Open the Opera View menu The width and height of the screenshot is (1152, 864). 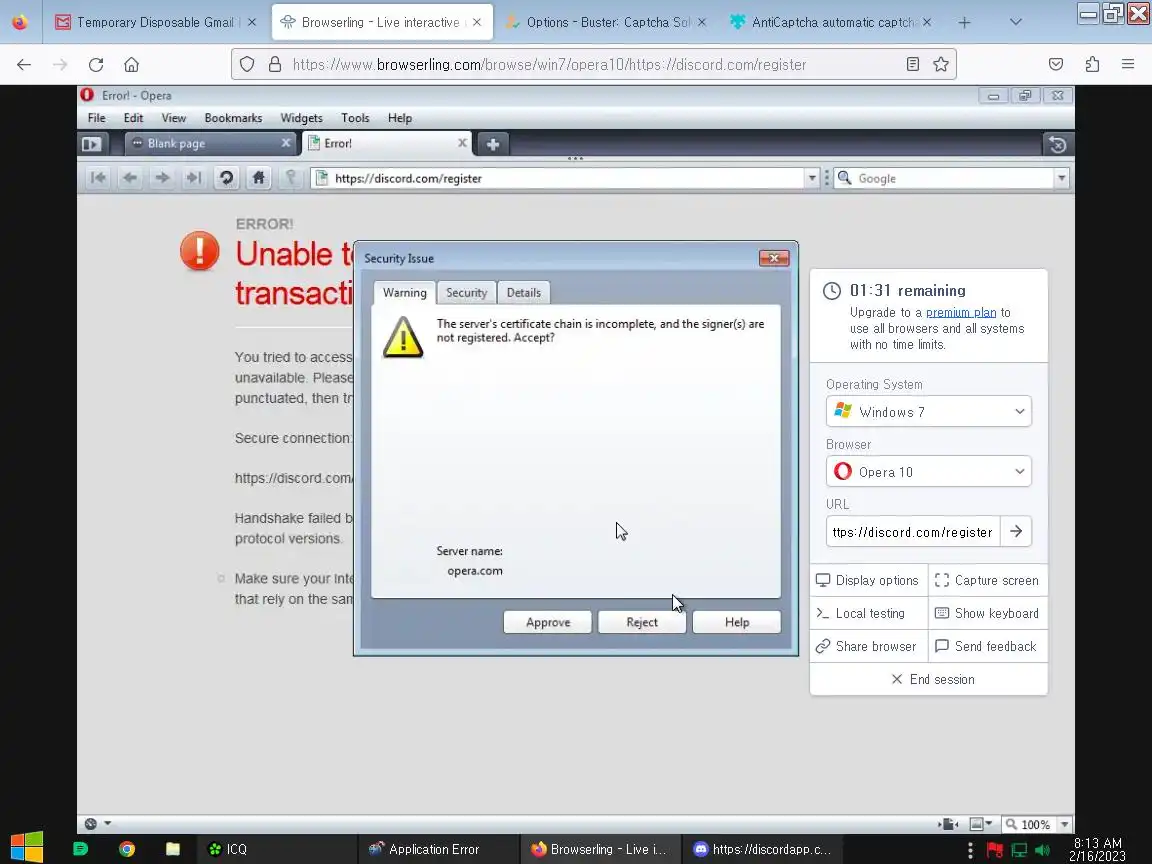(173, 118)
